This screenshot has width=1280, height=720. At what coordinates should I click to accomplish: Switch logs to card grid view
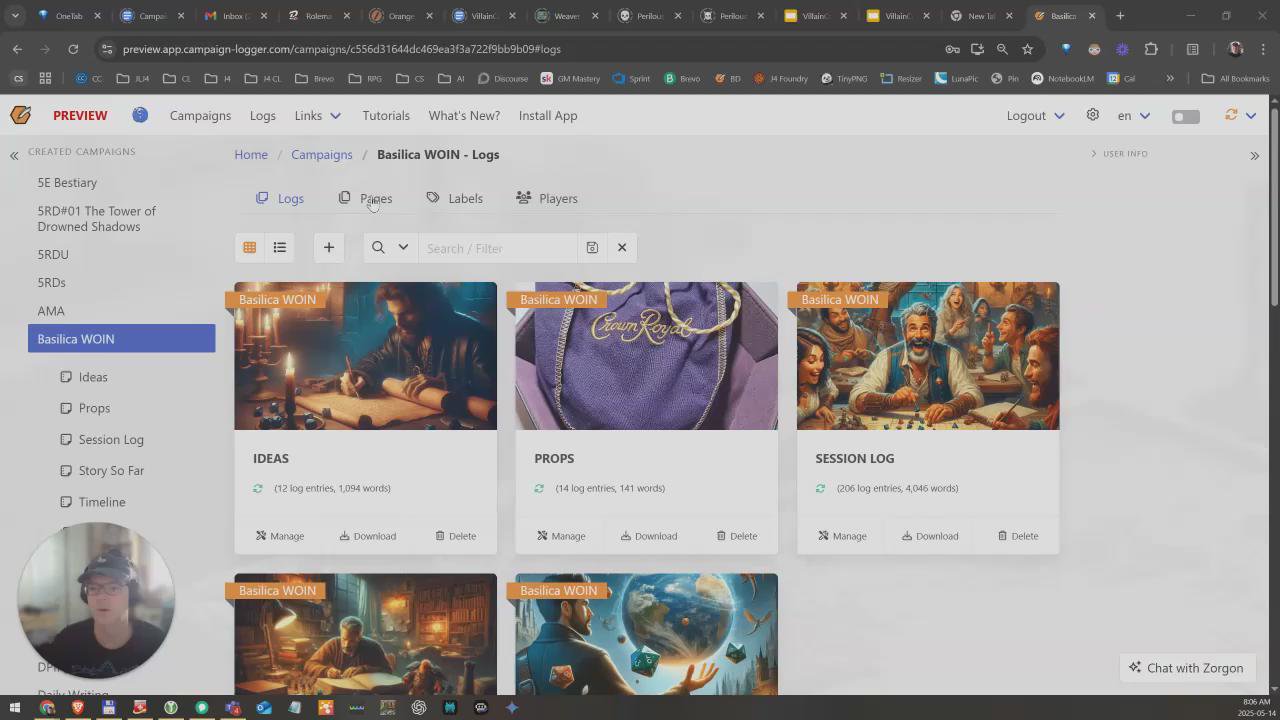[250, 248]
